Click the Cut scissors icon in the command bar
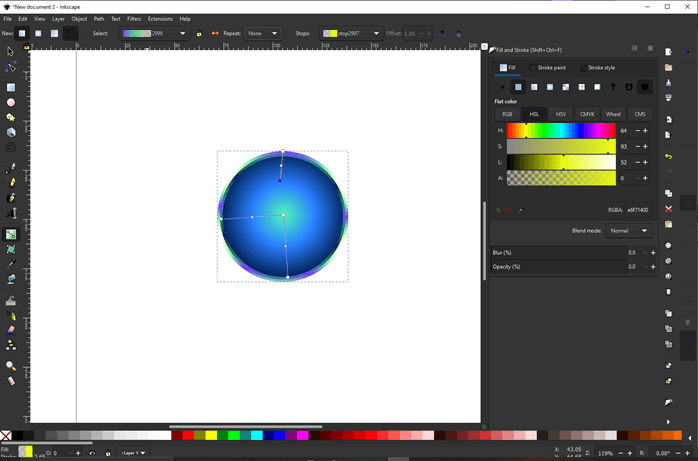Screen dimensions: 698x461 [668, 209]
